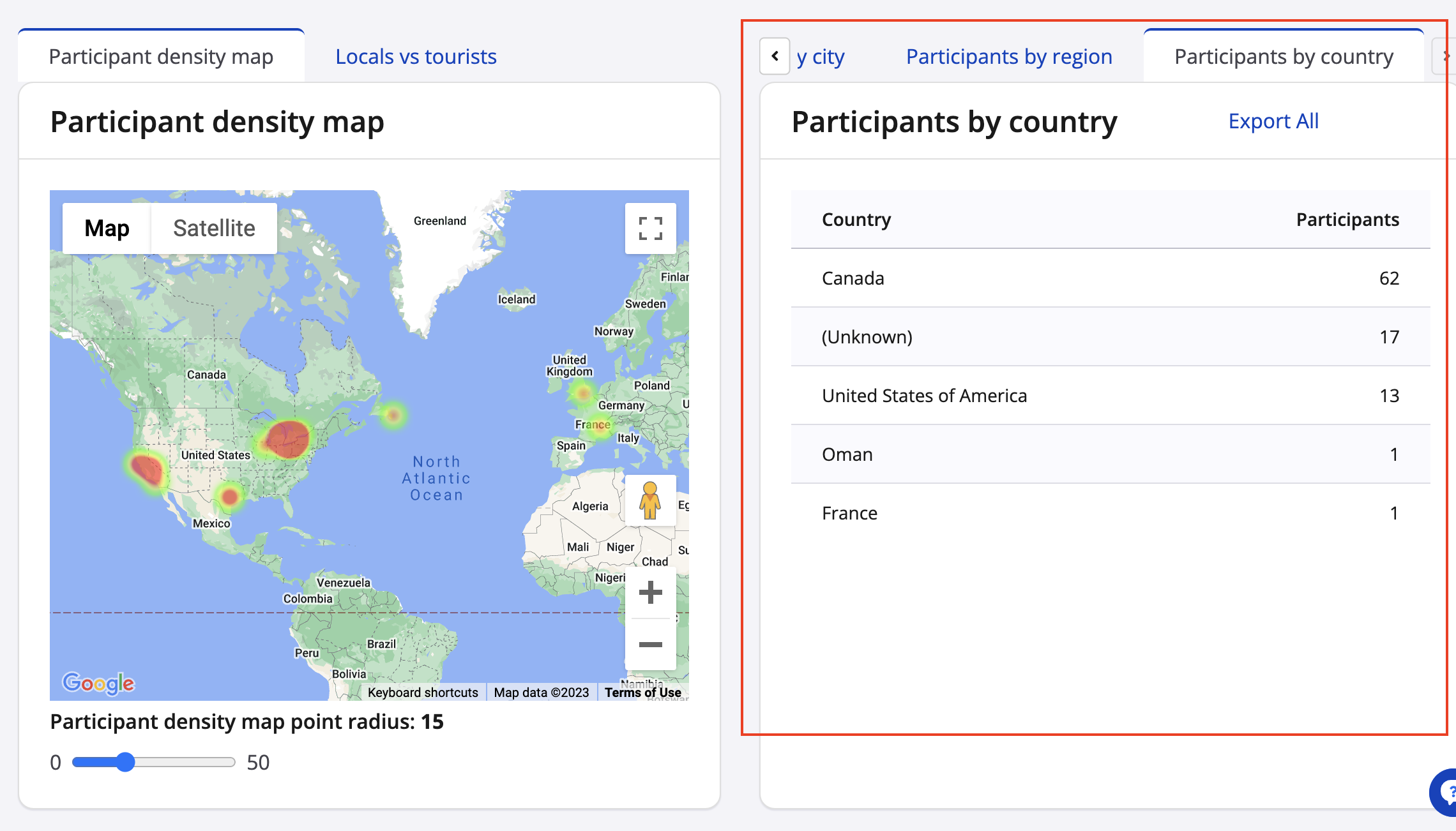
Task: Open map Terms of Use link
Action: [x=642, y=692]
